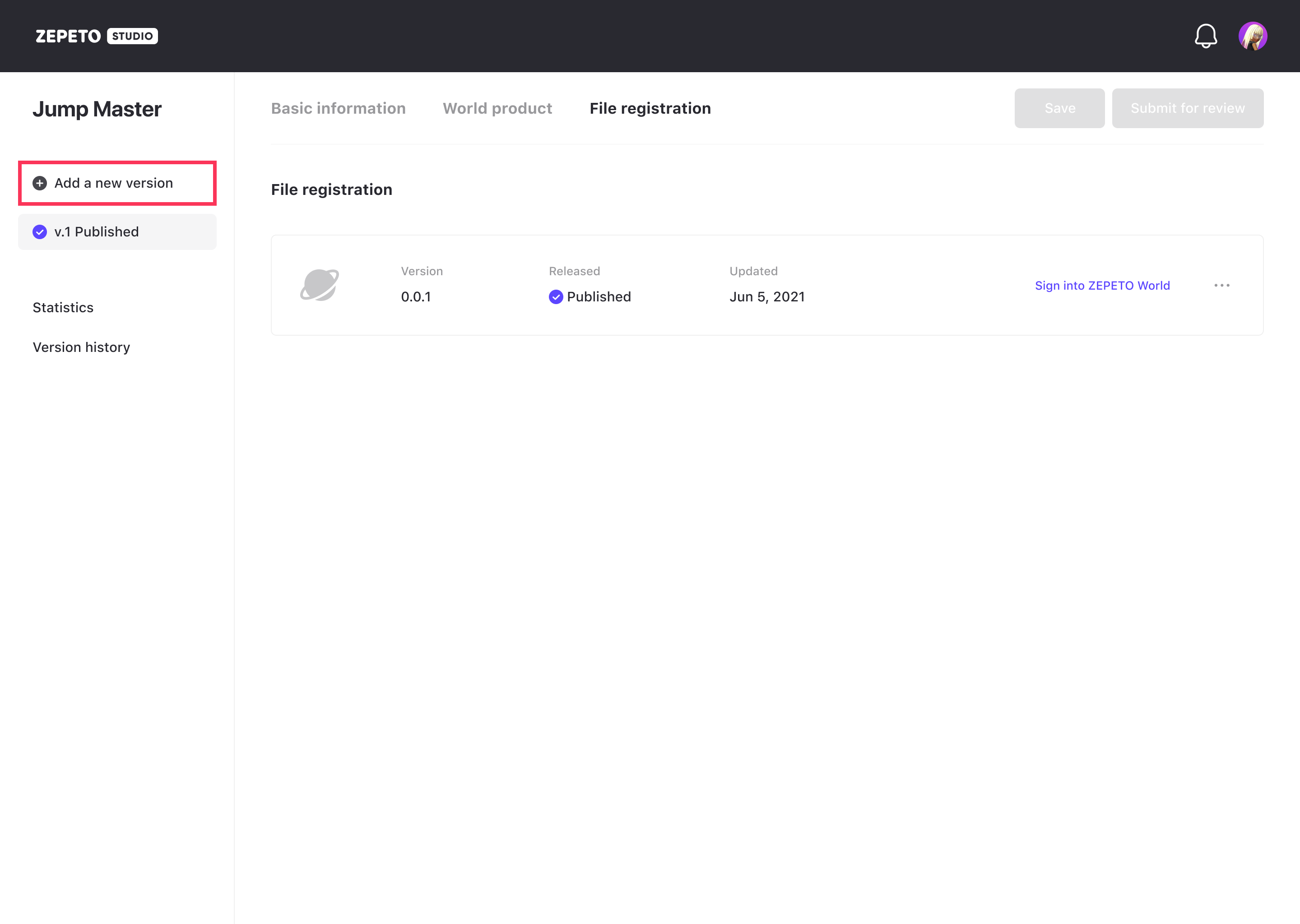Switch to World product tab
The width and height of the screenshot is (1300, 924).
pos(497,108)
